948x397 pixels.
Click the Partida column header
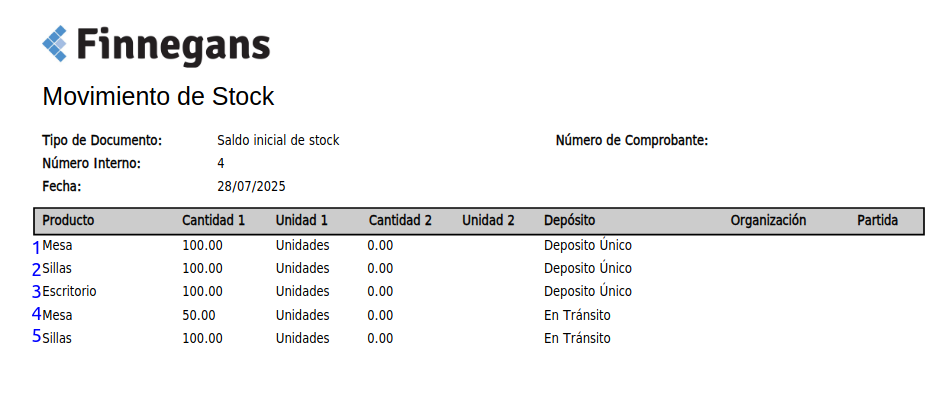tap(877, 221)
